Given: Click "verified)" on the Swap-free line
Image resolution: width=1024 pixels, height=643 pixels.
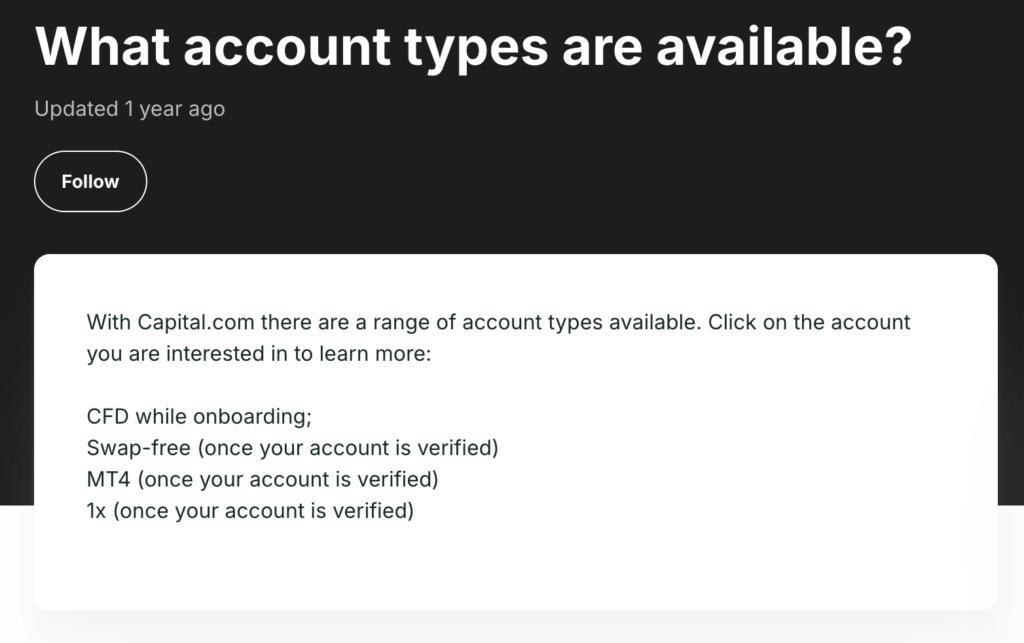Looking at the screenshot, I should (x=461, y=448).
